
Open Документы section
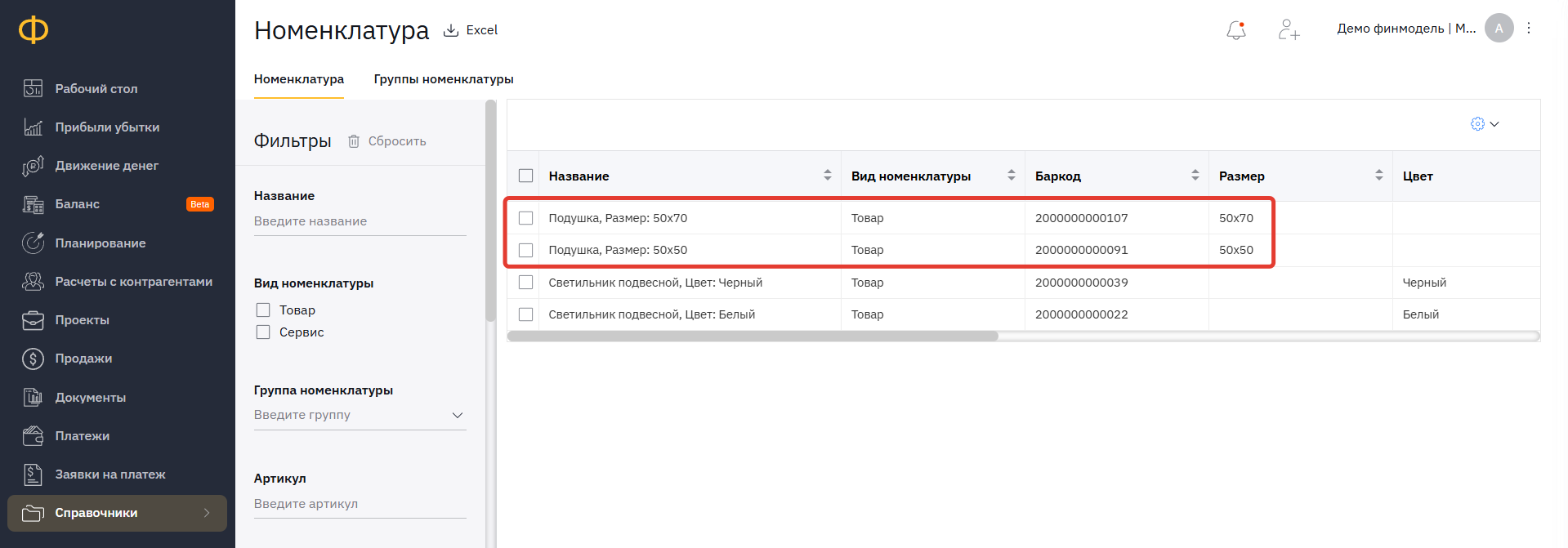coord(90,397)
